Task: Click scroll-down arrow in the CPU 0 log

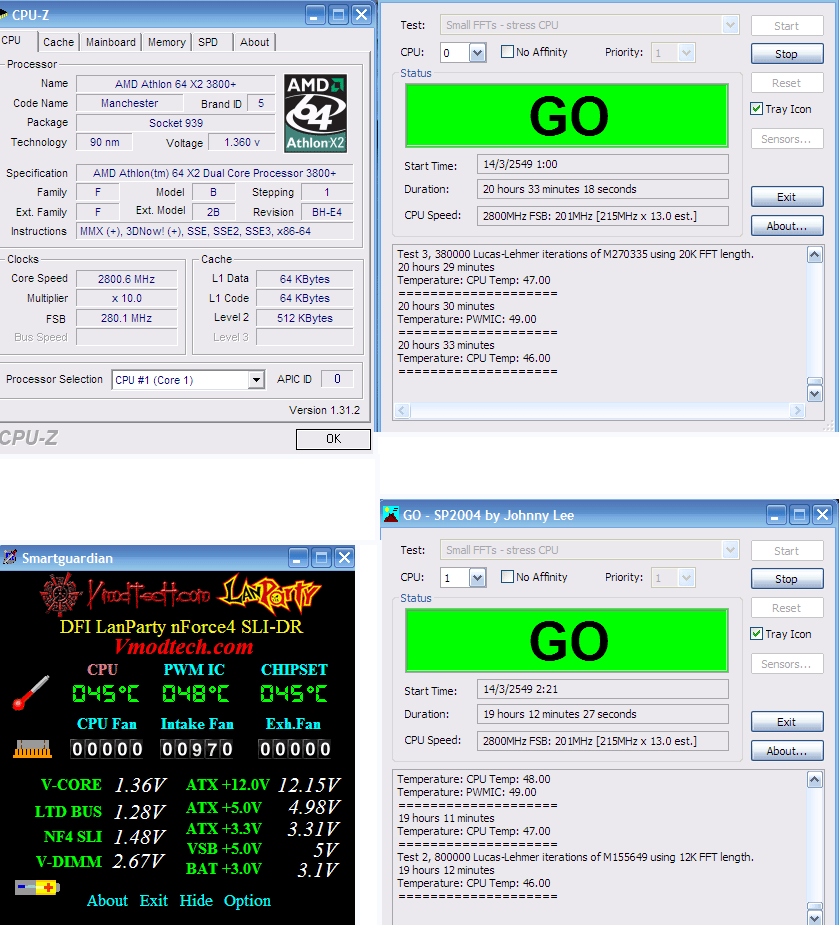Action: tap(815, 394)
